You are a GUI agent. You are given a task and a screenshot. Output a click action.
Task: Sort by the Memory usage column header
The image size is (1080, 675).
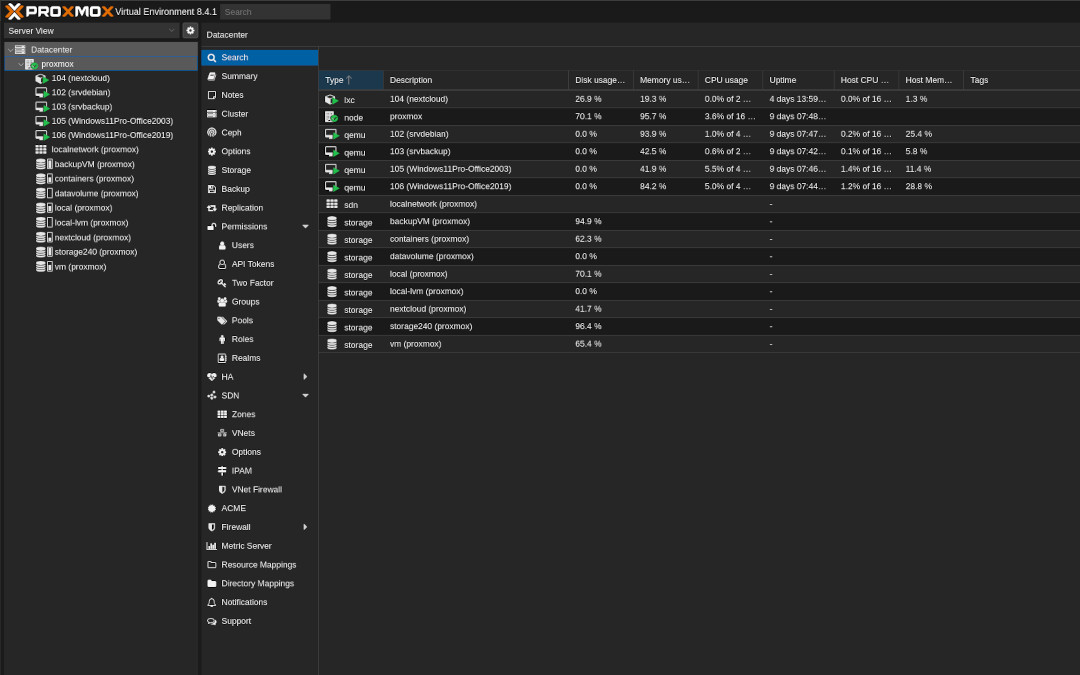pyautogui.click(x=665, y=80)
